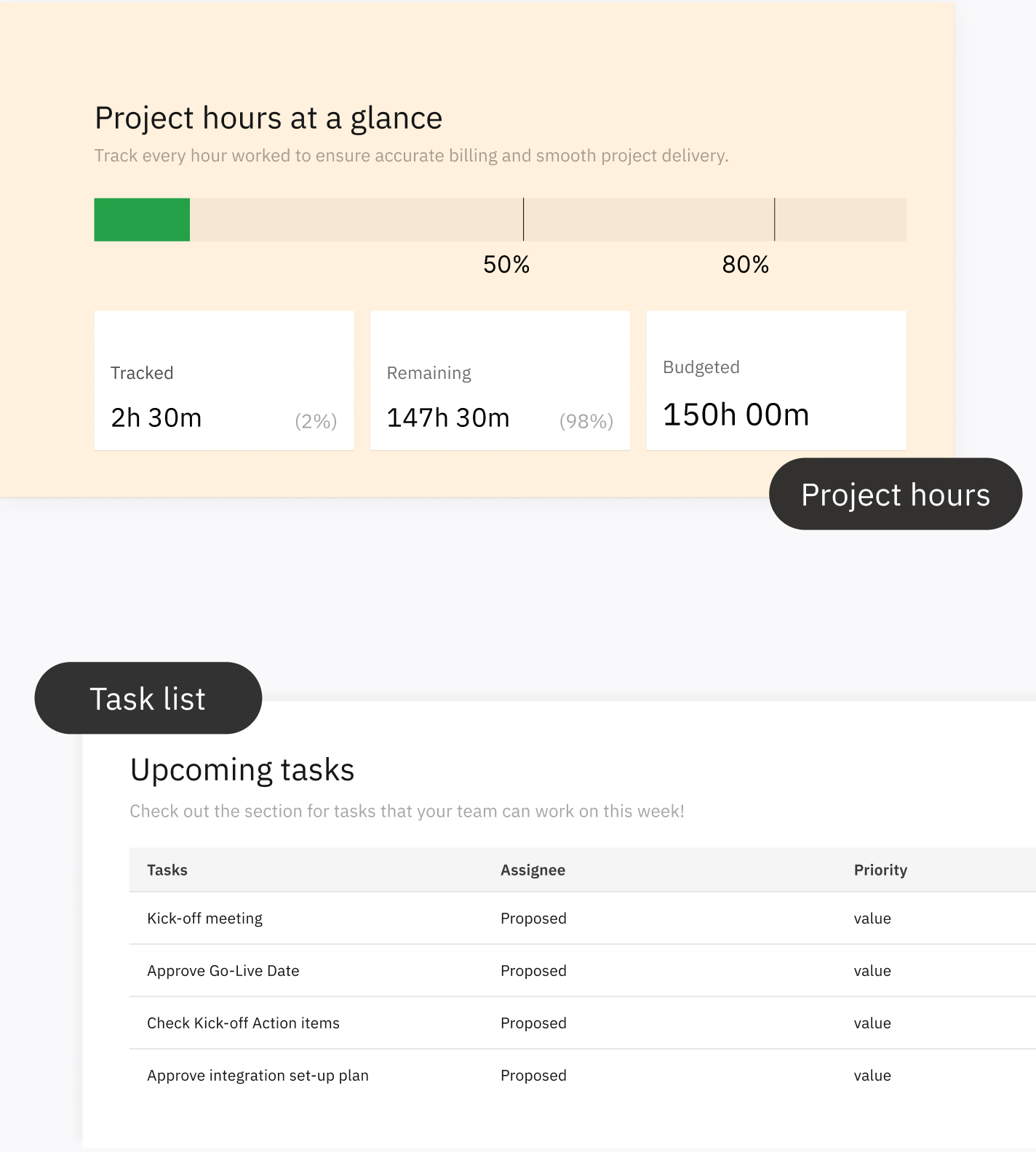Select the Remaining 147h 30m card
This screenshot has height=1152, width=1036.
(x=500, y=380)
